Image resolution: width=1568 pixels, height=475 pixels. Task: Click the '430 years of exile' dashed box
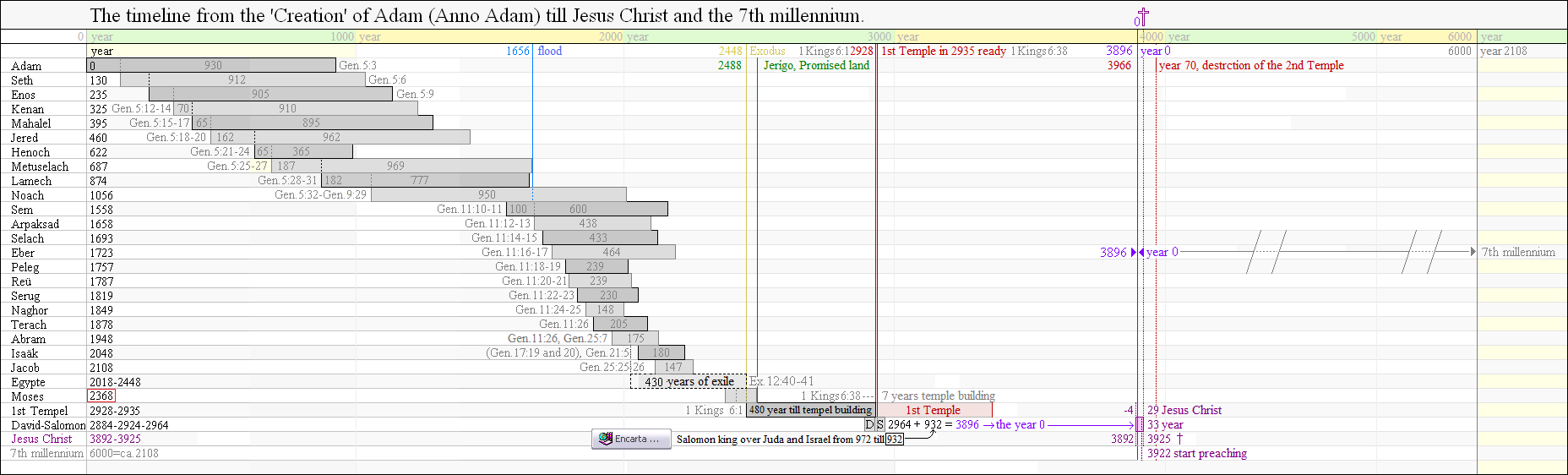point(689,381)
